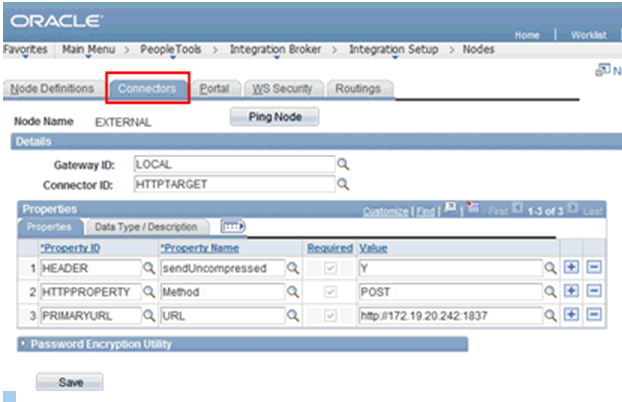Viewport: 622px width, 402px height.
Task: Open the Home link
Action: pos(527,35)
